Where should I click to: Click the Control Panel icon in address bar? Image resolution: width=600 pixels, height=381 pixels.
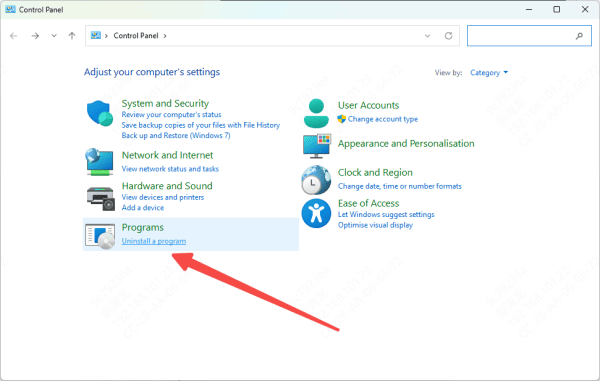tap(96, 36)
